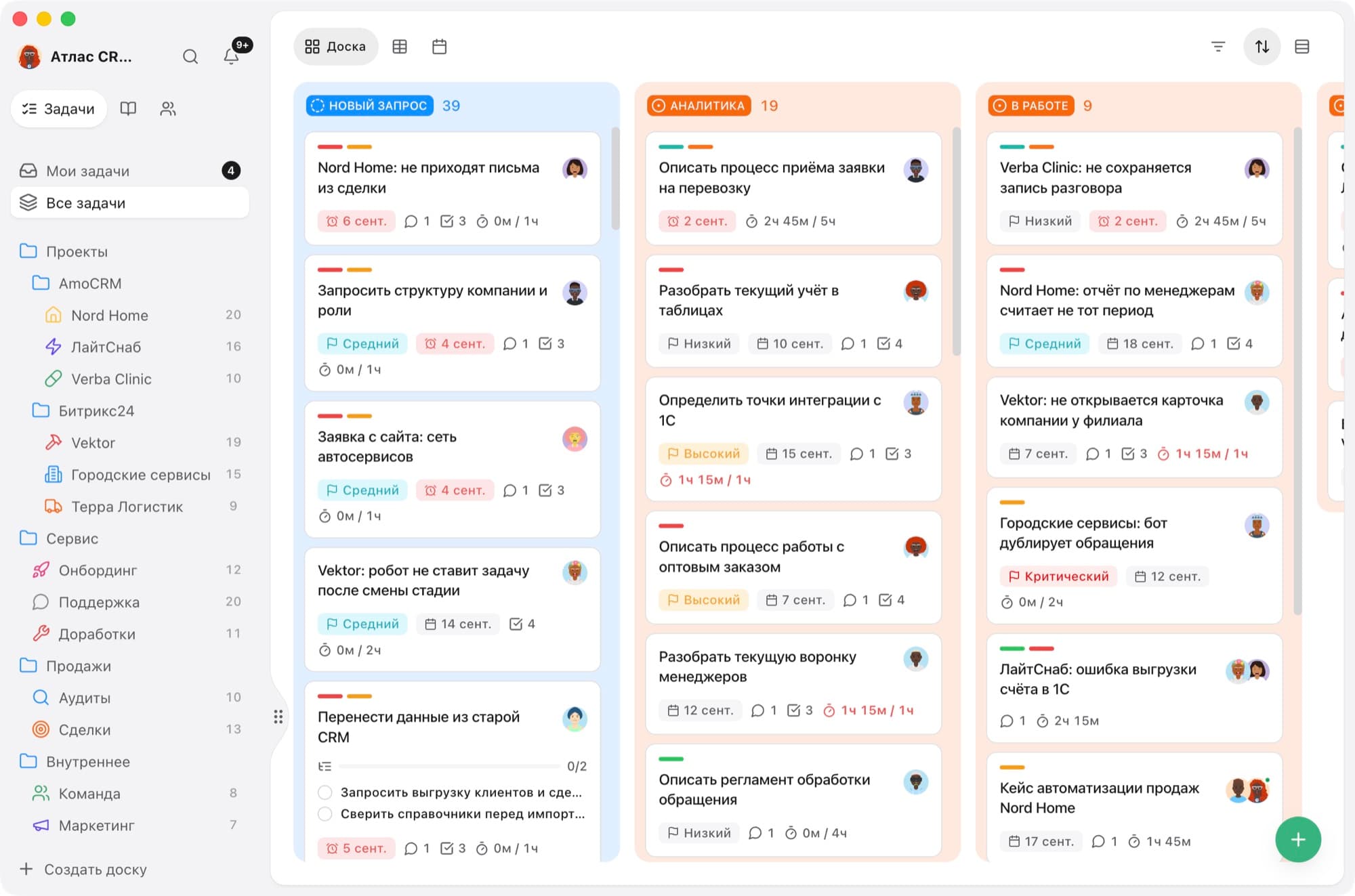Open the sort arrows button

1262,47
